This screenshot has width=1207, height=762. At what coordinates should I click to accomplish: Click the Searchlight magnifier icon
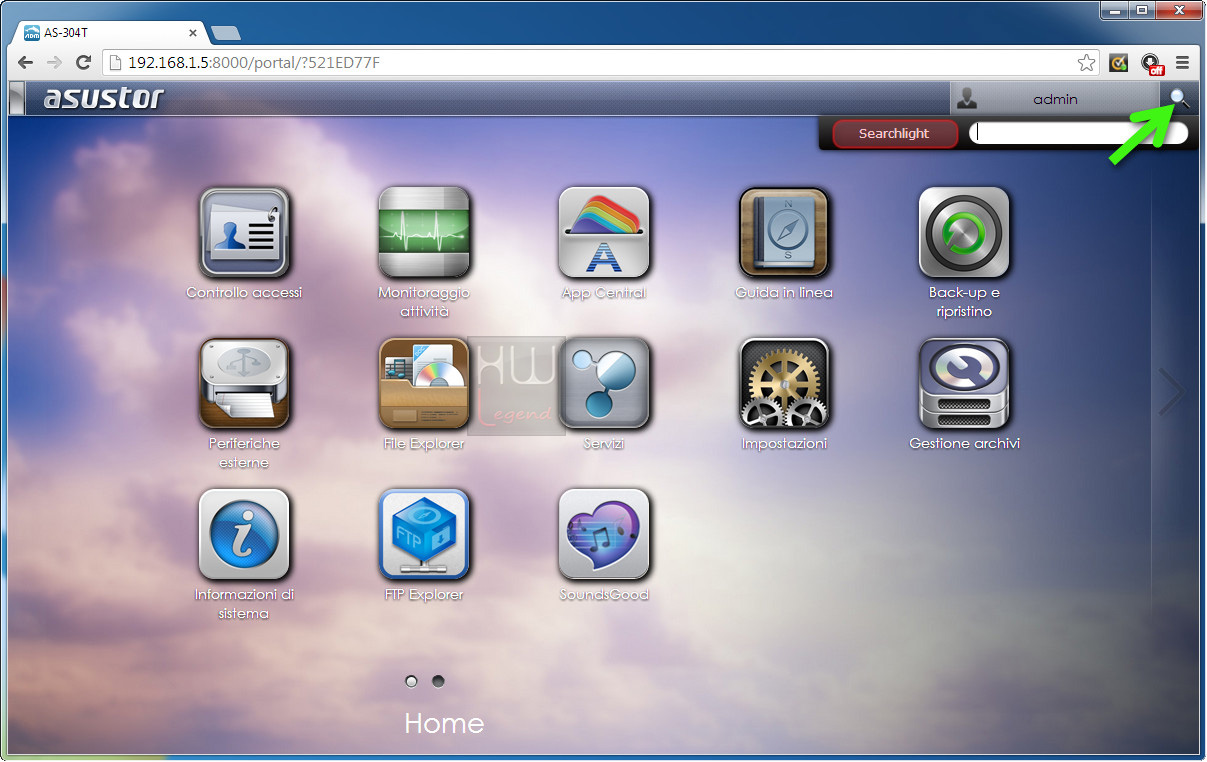tap(1180, 98)
